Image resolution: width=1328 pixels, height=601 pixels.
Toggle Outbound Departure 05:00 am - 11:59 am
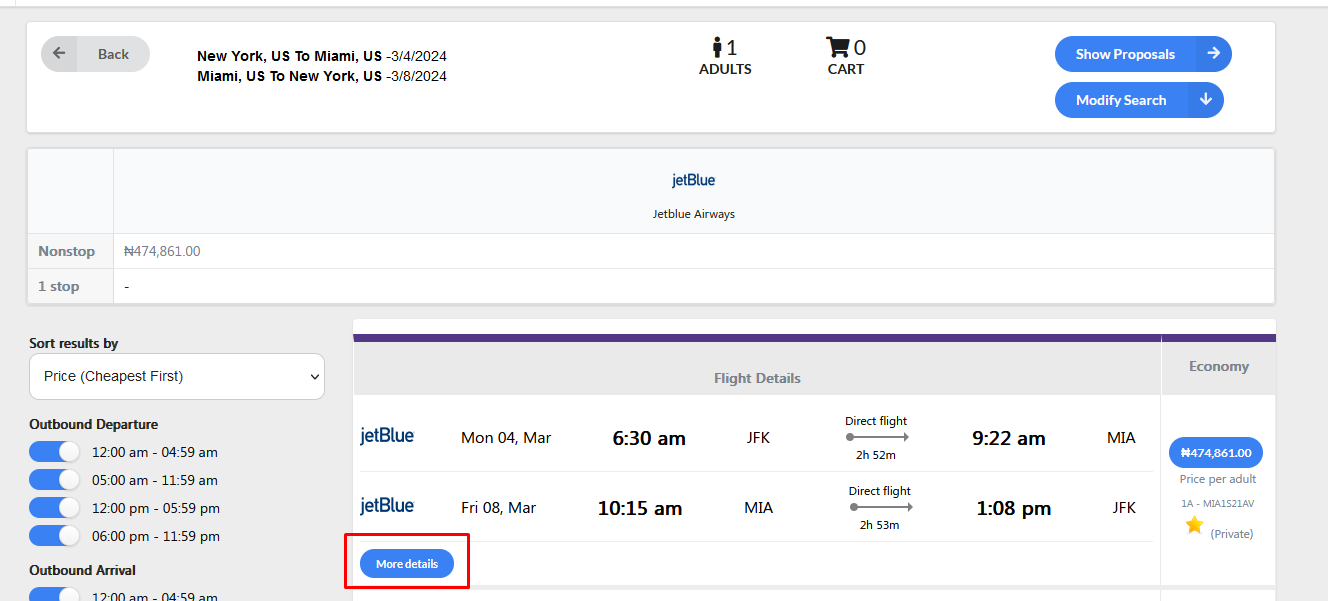click(x=54, y=480)
